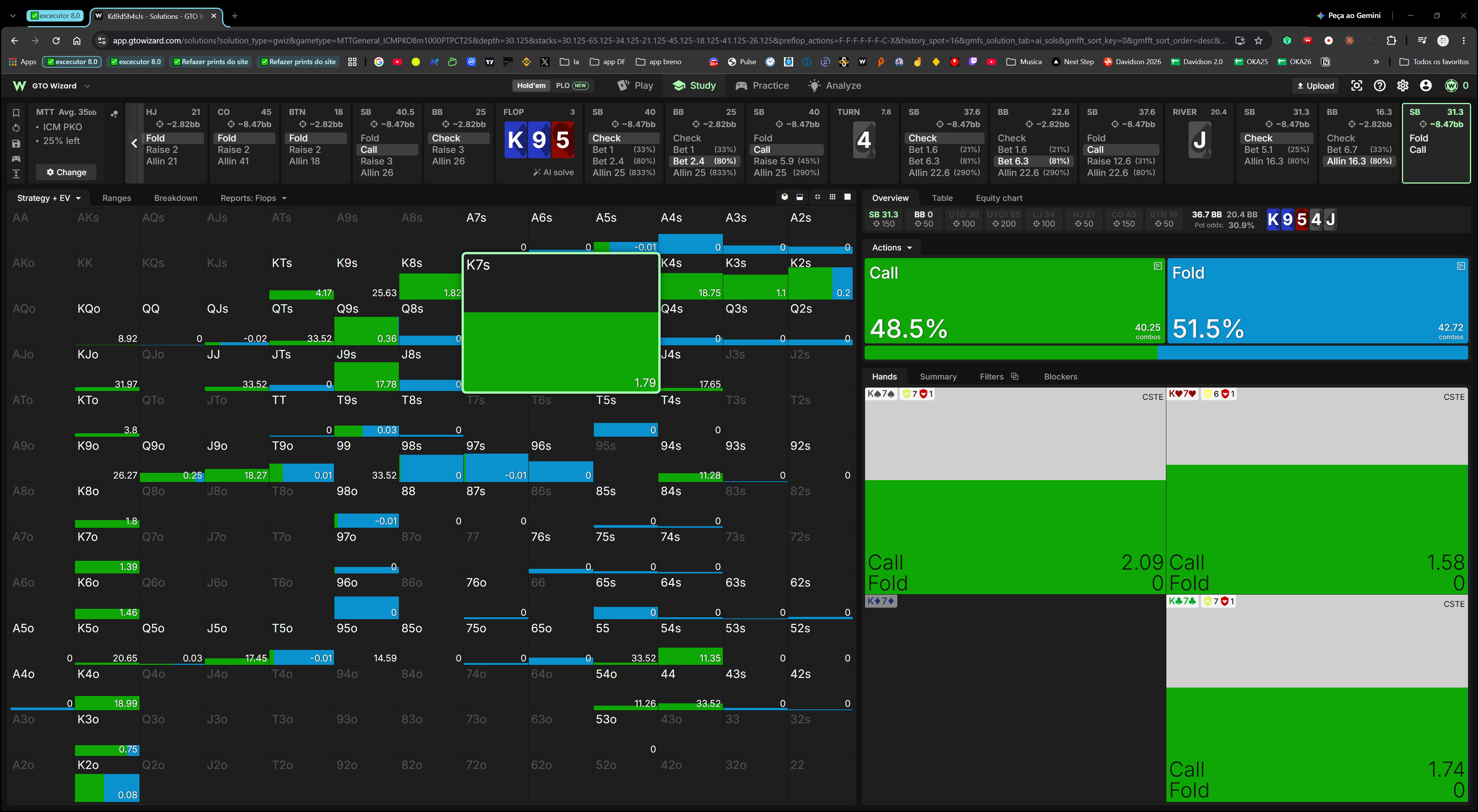Switch to the Blockers tab
This screenshot has height=812, width=1478.
click(1060, 376)
